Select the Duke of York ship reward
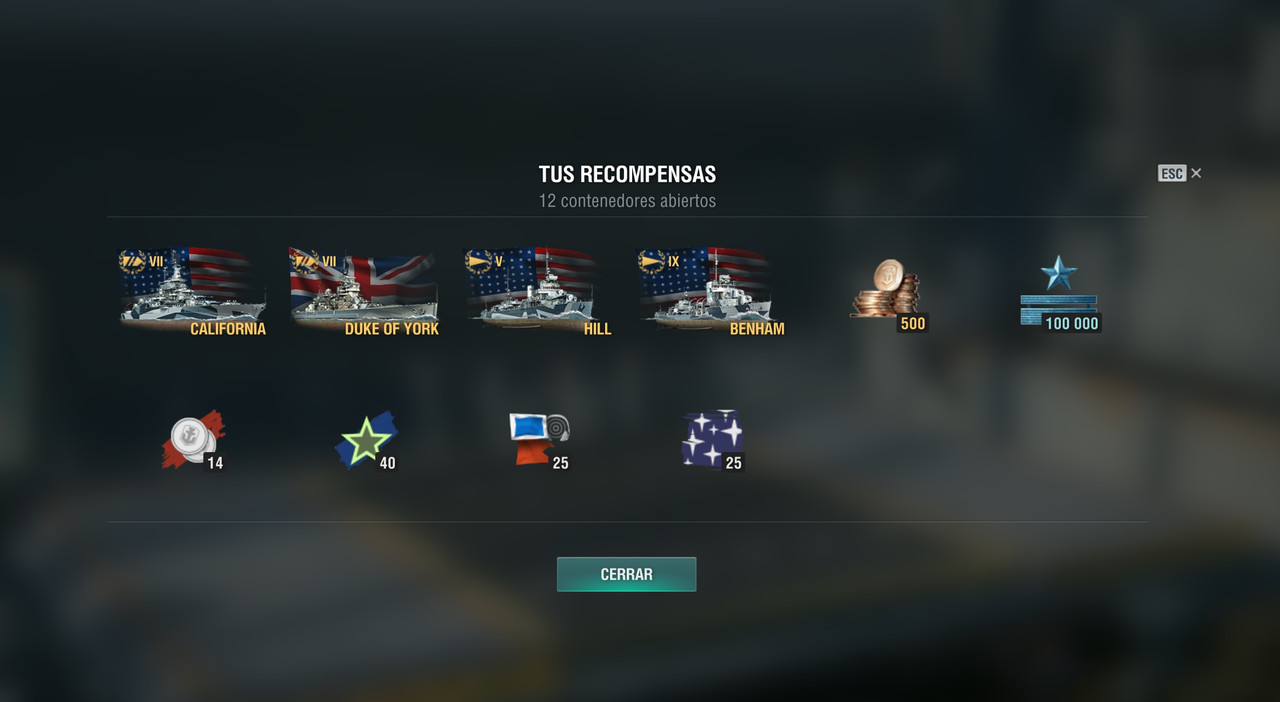This screenshot has height=702, width=1280. pos(365,291)
